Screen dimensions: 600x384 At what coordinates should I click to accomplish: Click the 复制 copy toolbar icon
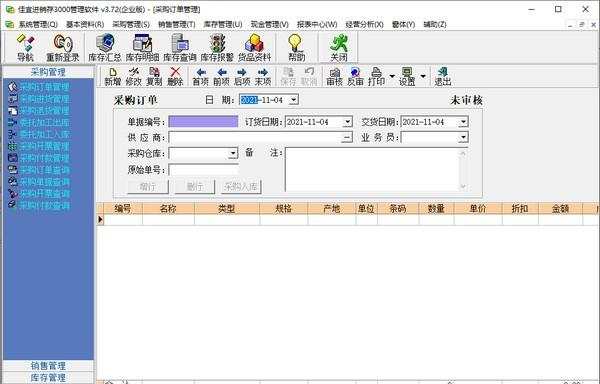click(x=154, y=76)
